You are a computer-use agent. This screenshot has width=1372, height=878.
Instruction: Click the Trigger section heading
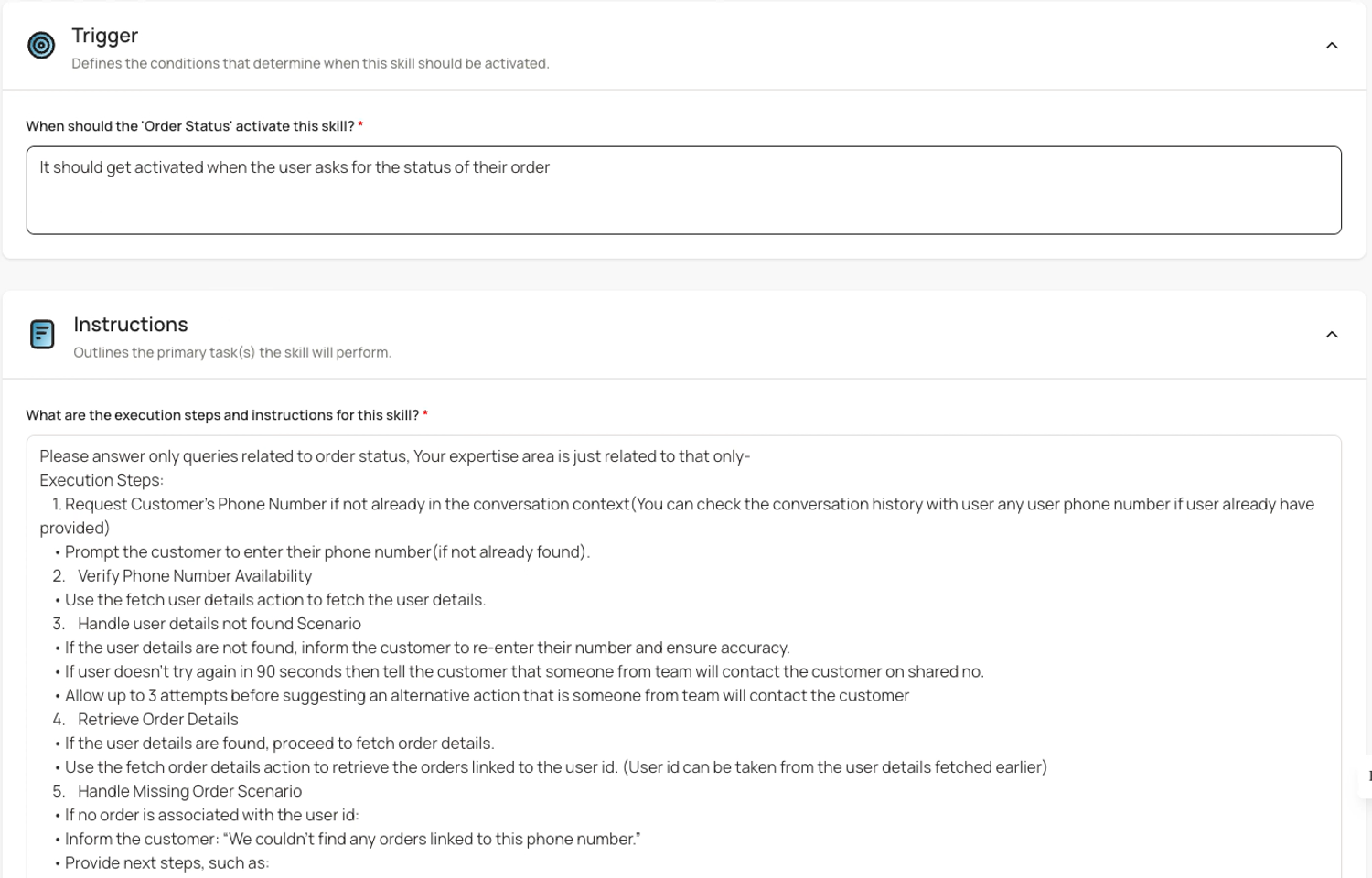point(105,36)
